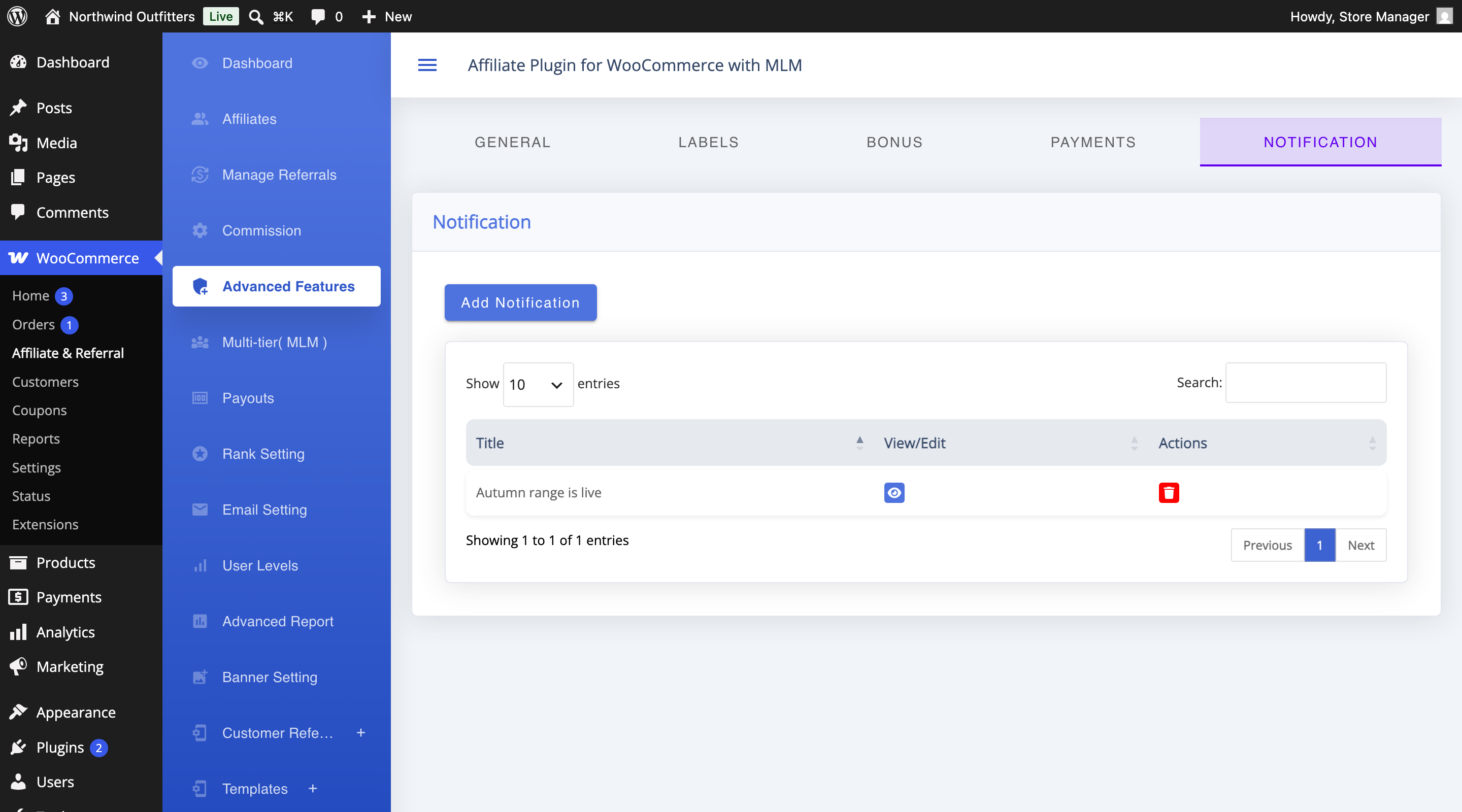
Task: Click the Banner Setting image icon
Action: (200, 677)
